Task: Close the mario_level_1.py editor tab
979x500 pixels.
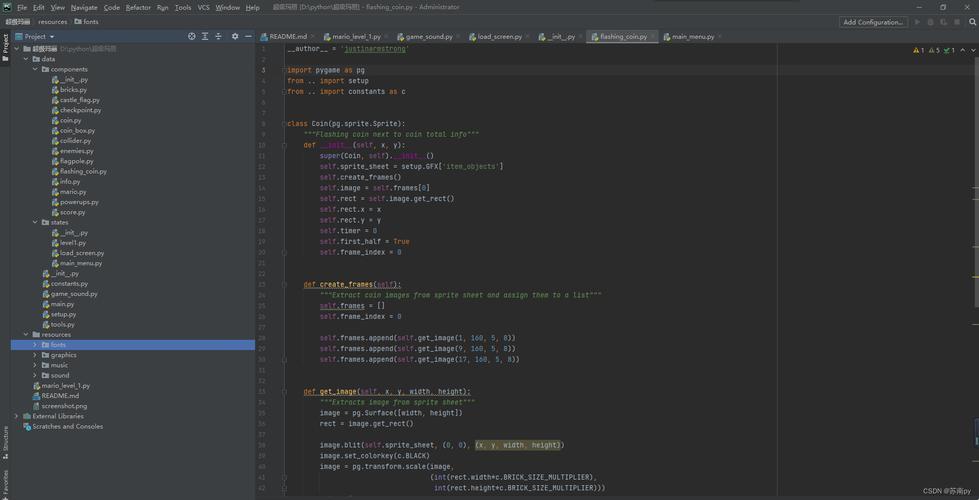Action: [x=385, y=37]
